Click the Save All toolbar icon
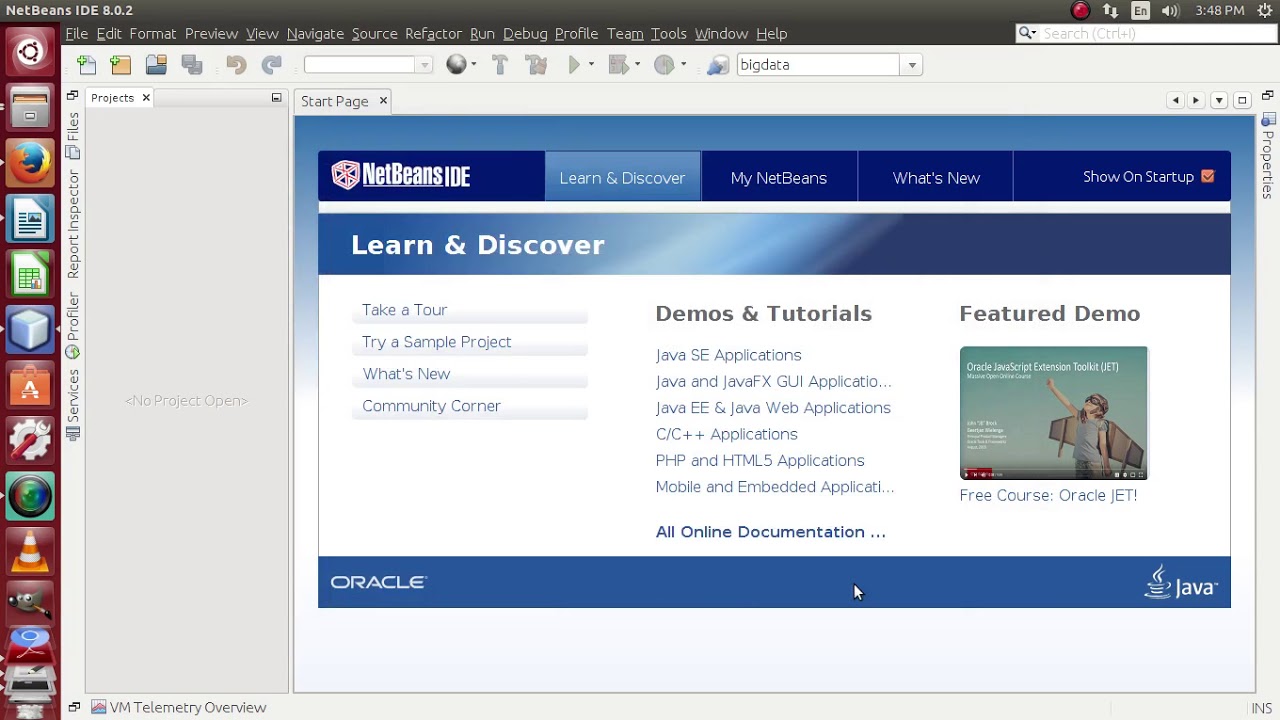This screenshot has width=1280, height=720. pyautogui.click(x=192, y=65)
